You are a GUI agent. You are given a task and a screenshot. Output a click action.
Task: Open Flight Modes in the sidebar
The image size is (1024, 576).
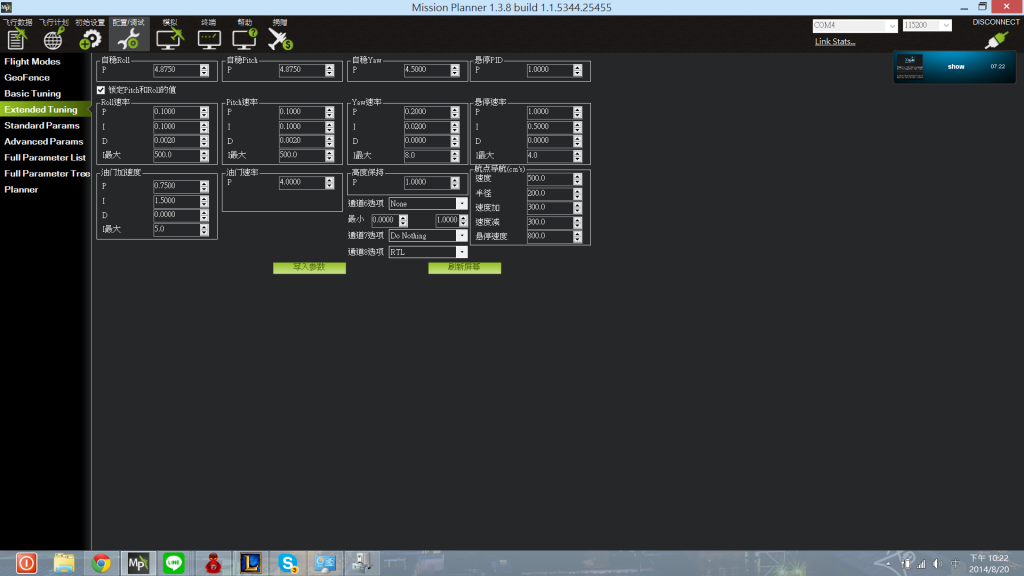(32, 61)
